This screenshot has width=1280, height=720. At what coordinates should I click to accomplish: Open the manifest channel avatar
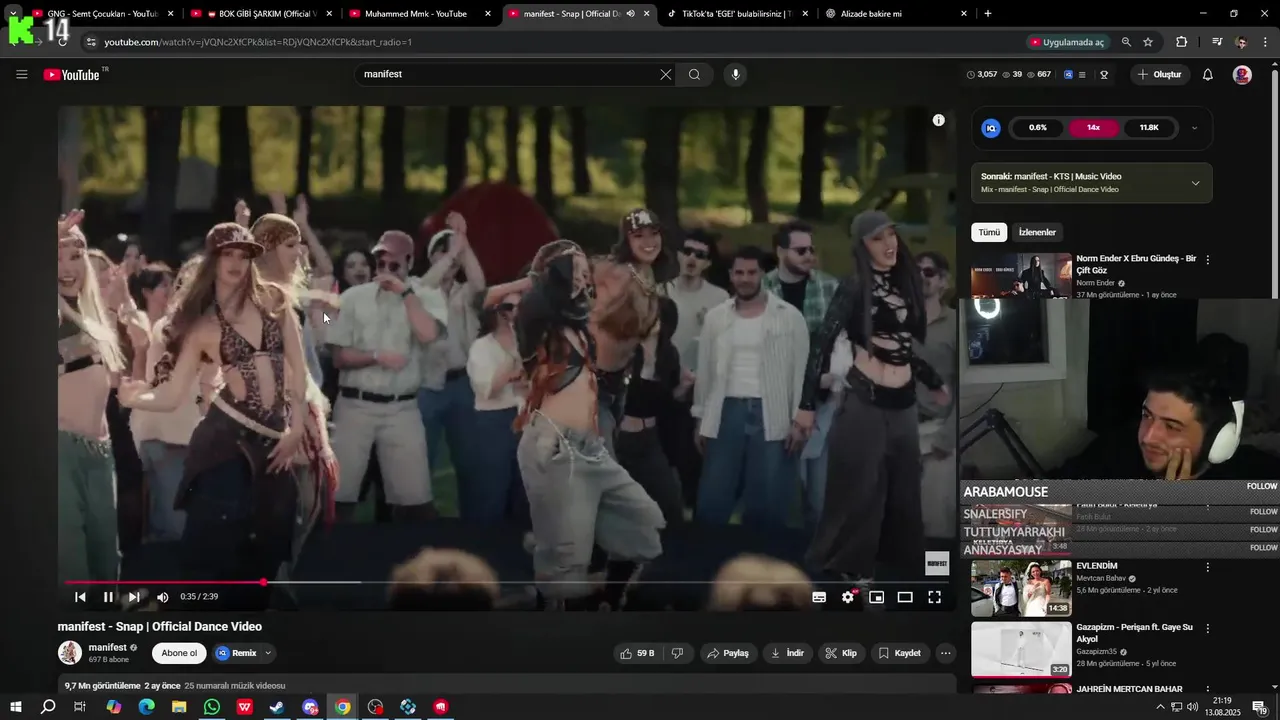[70, 653]
